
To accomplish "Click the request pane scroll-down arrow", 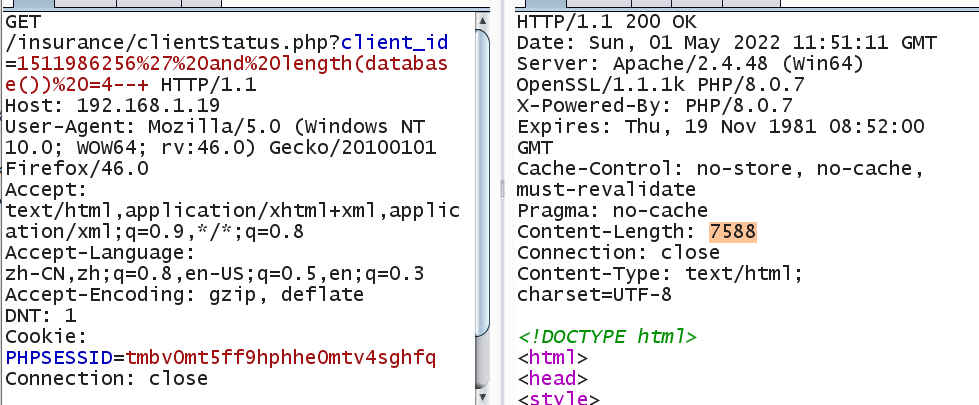I will click(x=482, y=397).
